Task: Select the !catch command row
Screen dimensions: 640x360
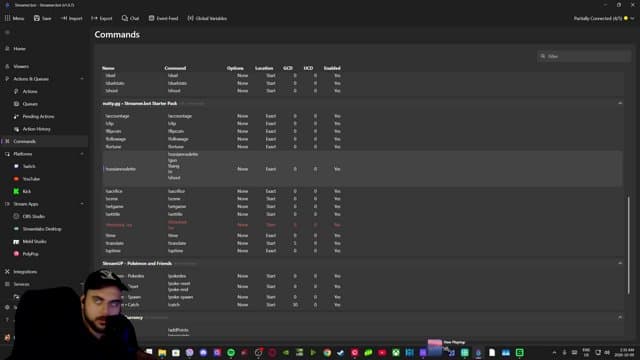Action: click(x=362, y=304)
